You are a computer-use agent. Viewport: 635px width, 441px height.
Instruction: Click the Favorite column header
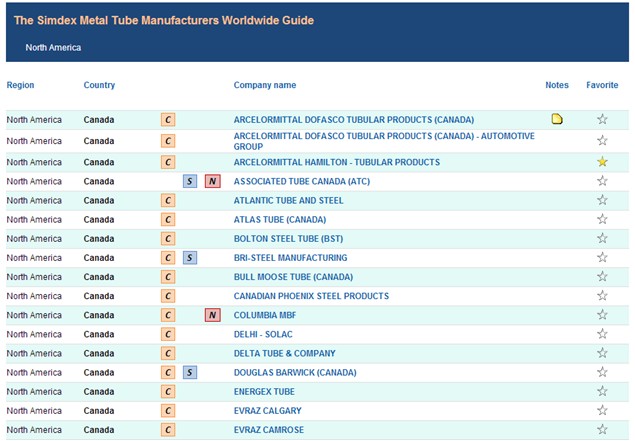tap(602, 85)
